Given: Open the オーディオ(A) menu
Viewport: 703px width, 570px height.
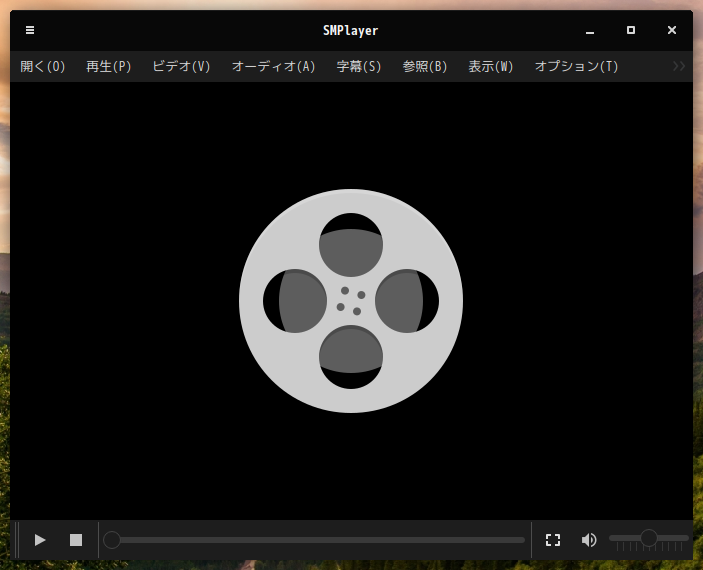Looking at the screenshot, I should coord(273,66).
